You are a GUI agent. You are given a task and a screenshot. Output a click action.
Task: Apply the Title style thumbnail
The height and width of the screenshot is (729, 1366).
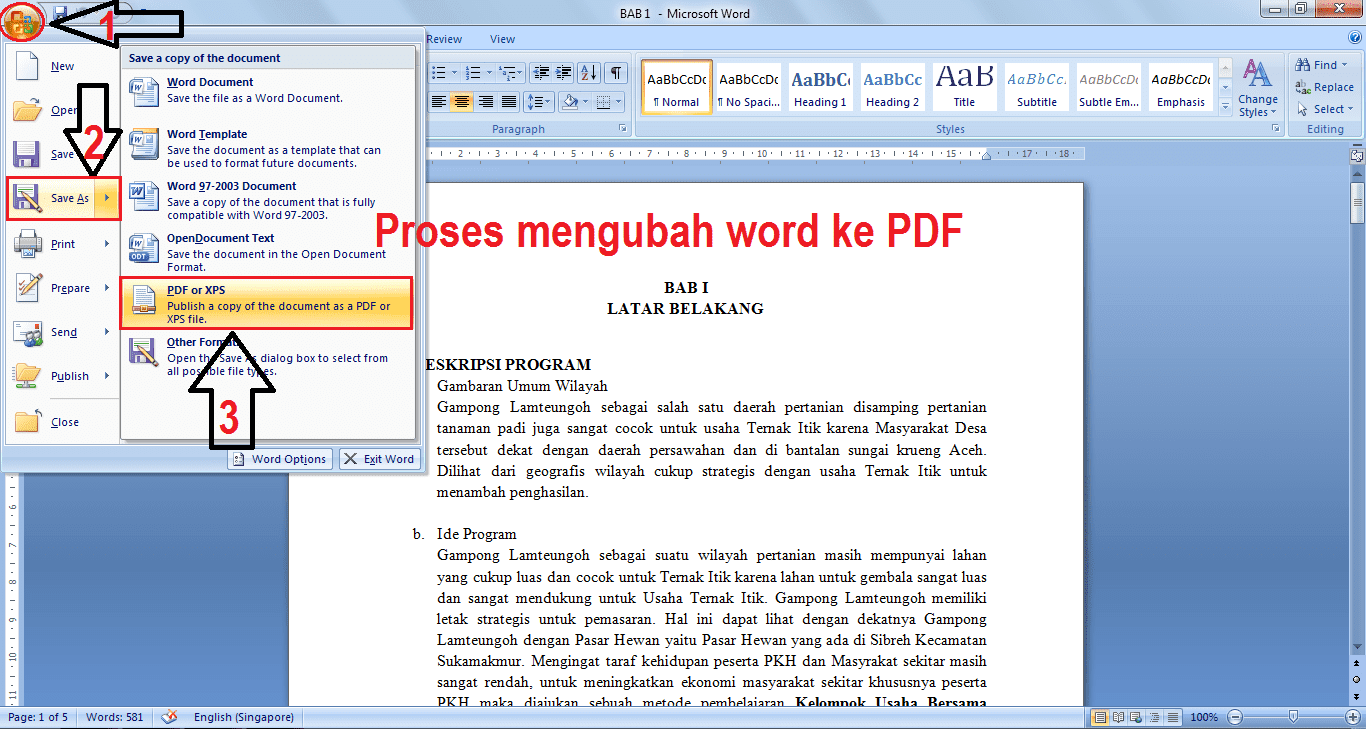(964, 87)
